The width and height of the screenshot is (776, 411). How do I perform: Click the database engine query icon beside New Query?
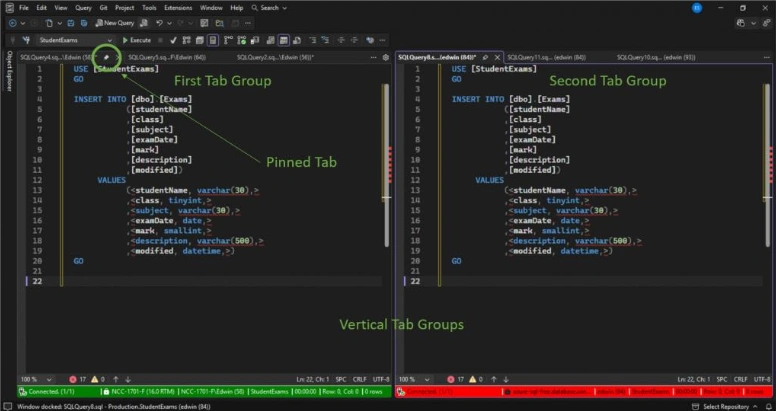144,23
